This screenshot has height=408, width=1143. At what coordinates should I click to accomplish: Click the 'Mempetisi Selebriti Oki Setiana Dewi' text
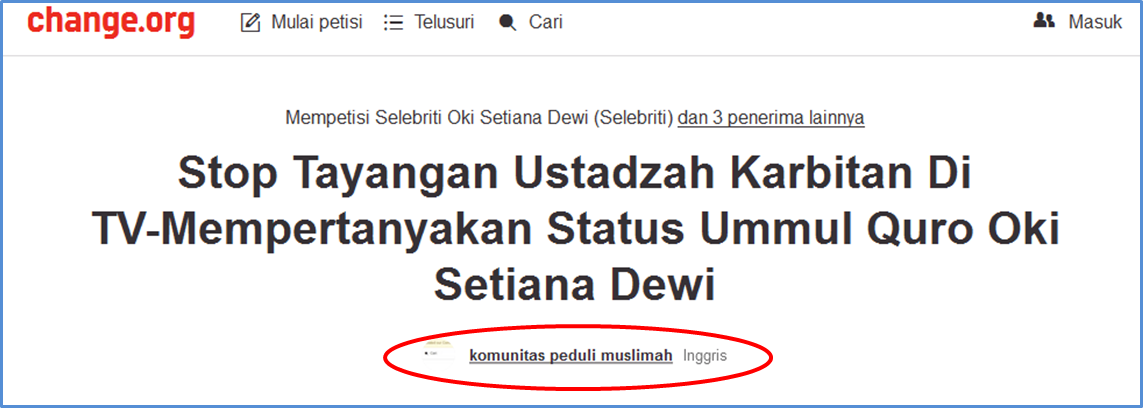click(x=479, y=118)
